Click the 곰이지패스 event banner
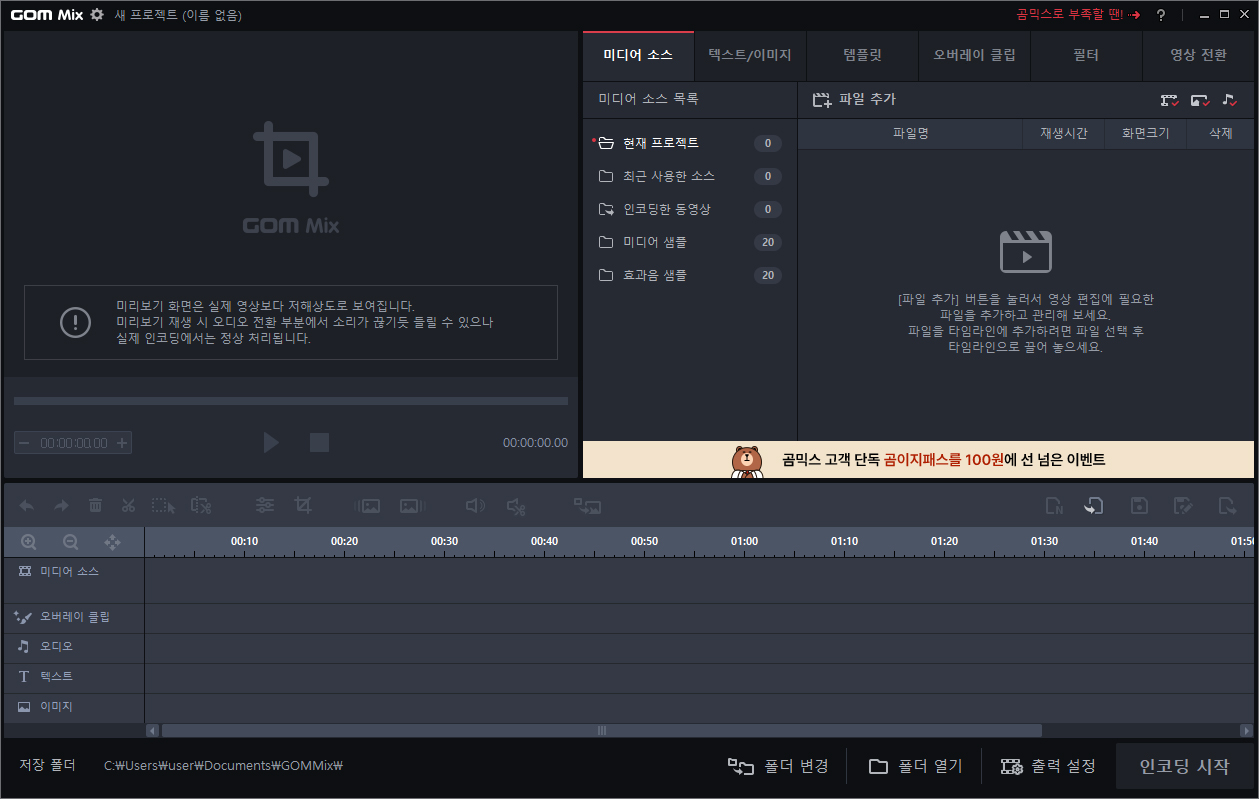 tap(918, 460)
